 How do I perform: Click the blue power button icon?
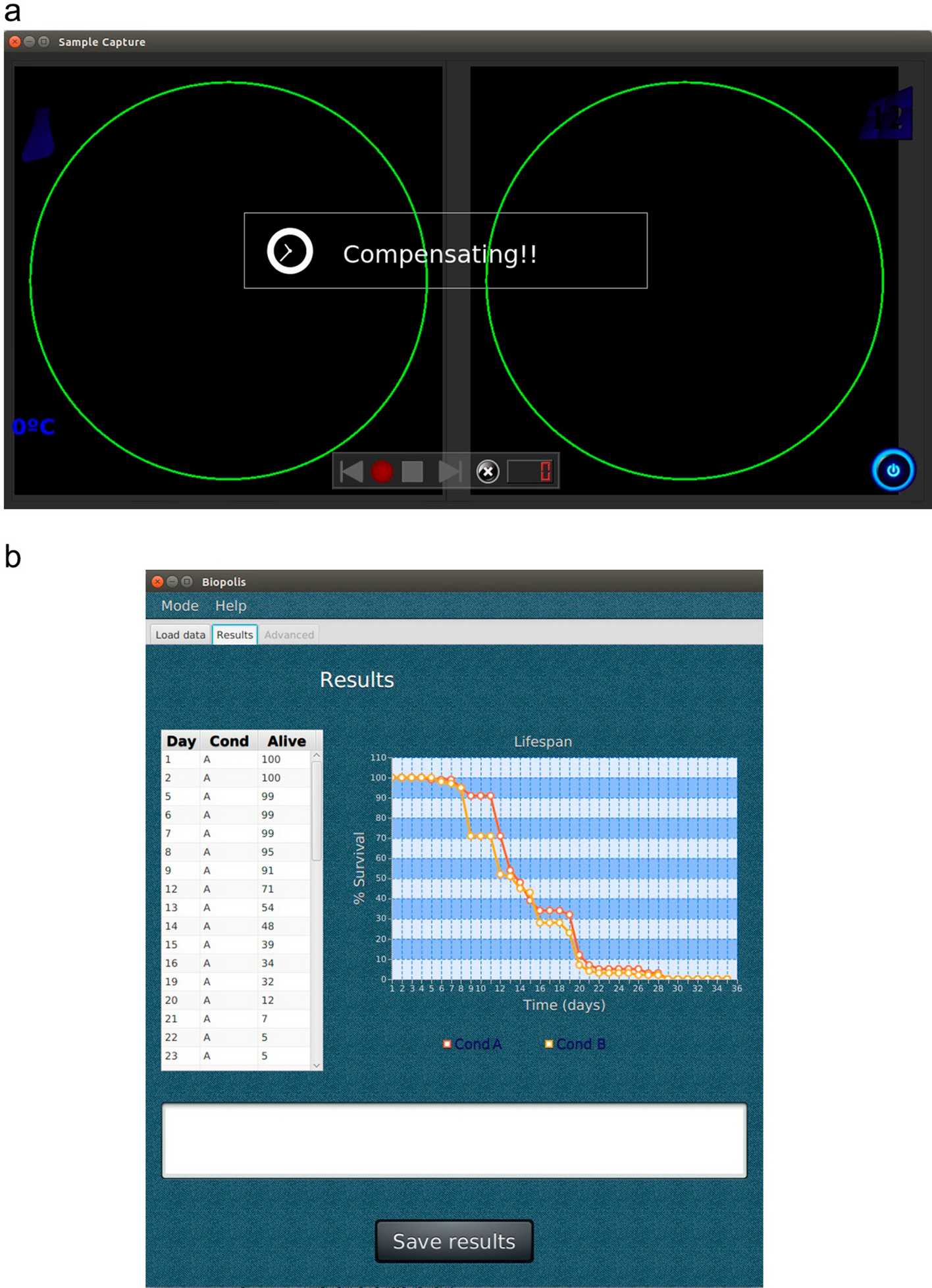(893, 470)
